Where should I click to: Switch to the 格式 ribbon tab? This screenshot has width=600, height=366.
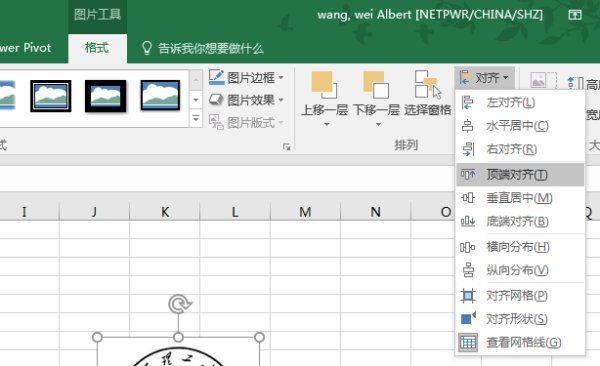click(97, 48)
